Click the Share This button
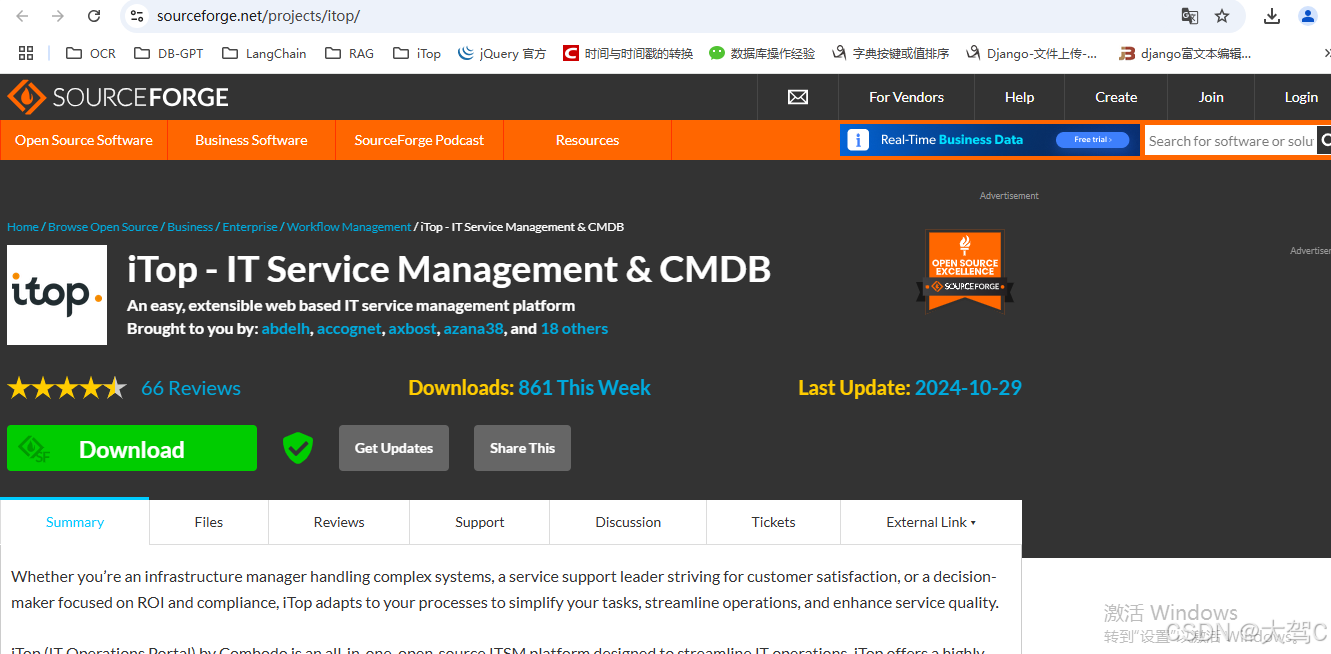1331x654 pixels. 522,448
